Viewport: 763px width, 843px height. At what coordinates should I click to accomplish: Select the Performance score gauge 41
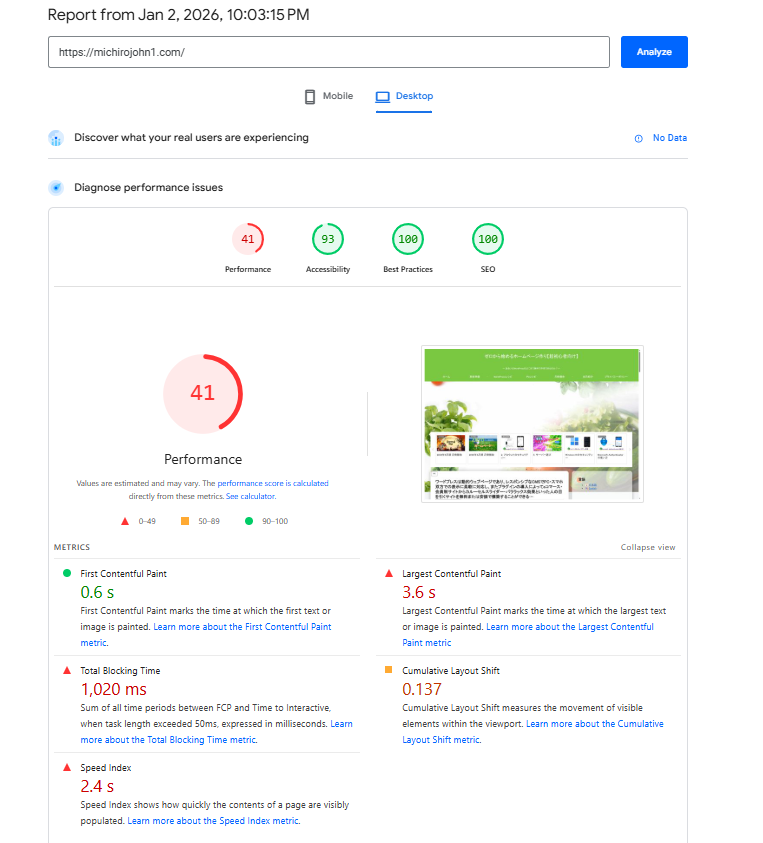tap(248, 240)
